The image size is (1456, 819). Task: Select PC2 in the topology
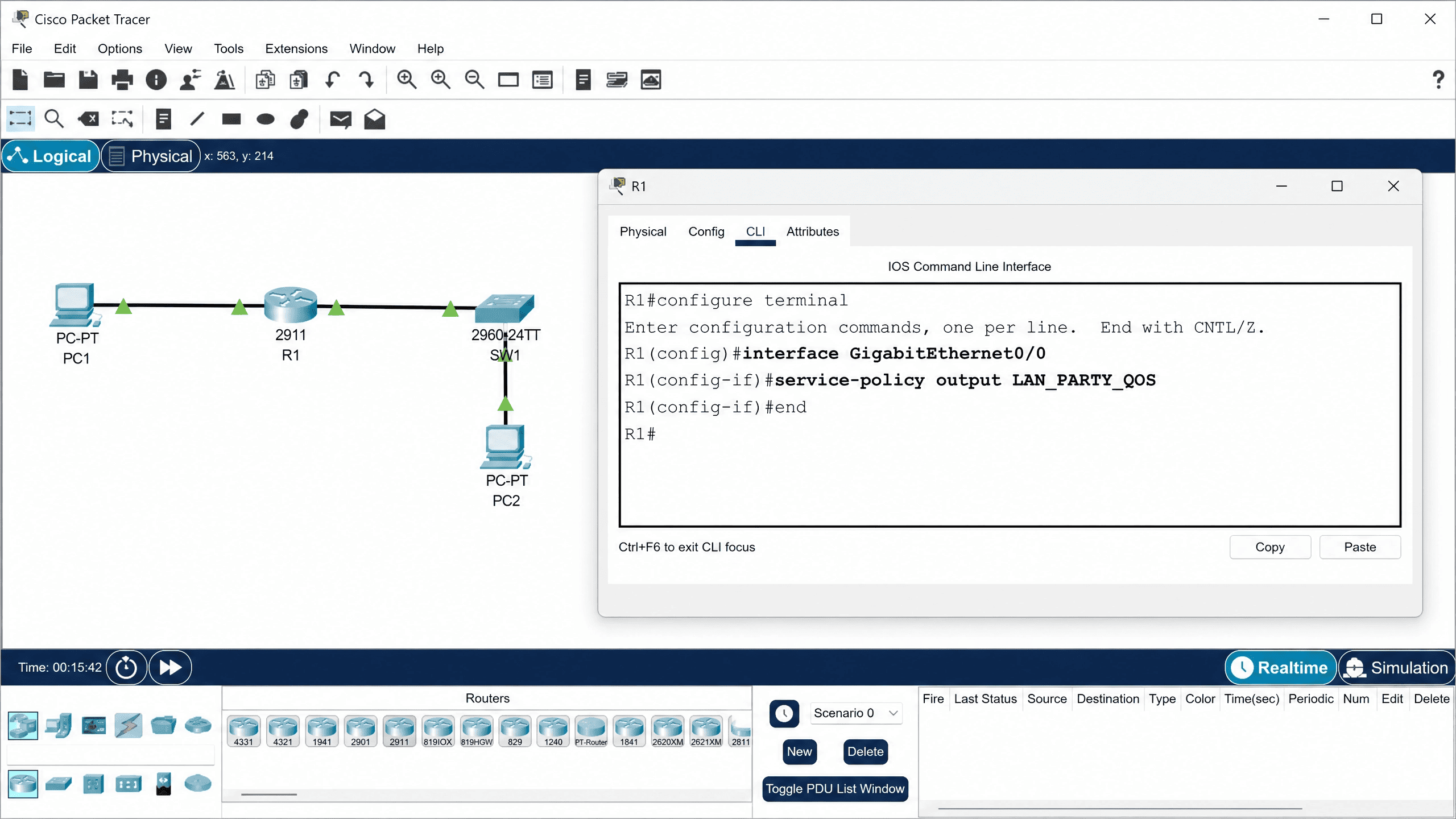tap(506, 448)
